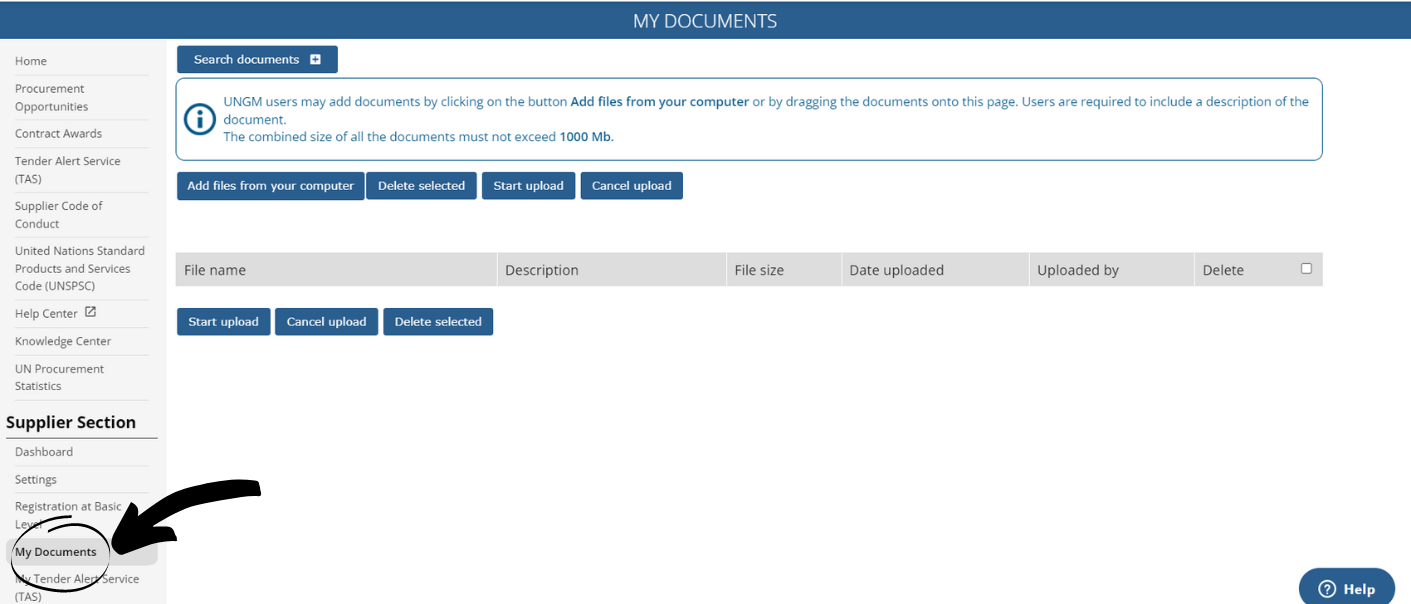Expand the Search documents plus icon
This screenshot has height=604, width=1411.
[x=315, y=60]
